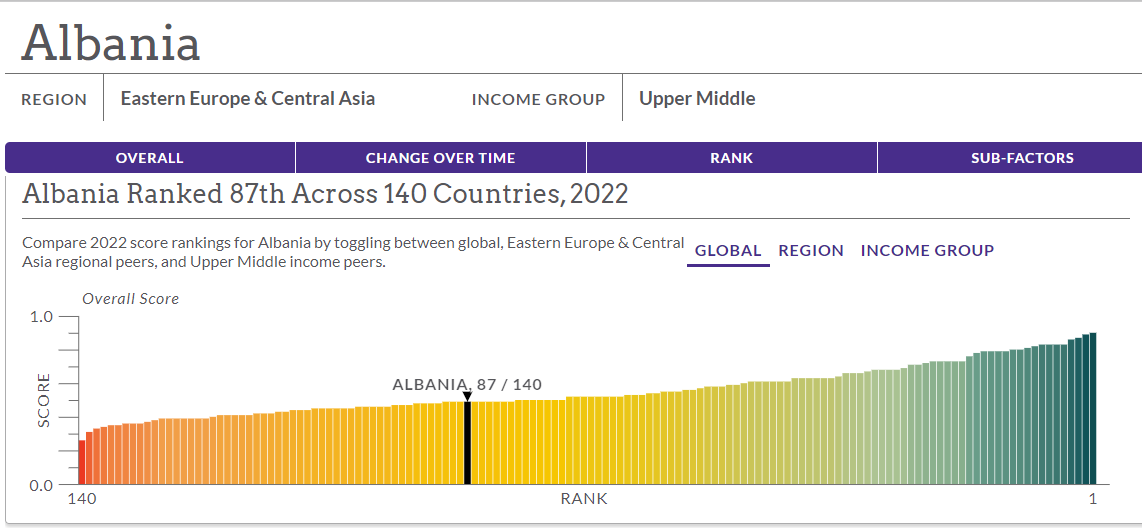The height and width of the screenshot is (528, 1142).
Task: Click the black Albania bar in chart
Action: tap(467, 443)
